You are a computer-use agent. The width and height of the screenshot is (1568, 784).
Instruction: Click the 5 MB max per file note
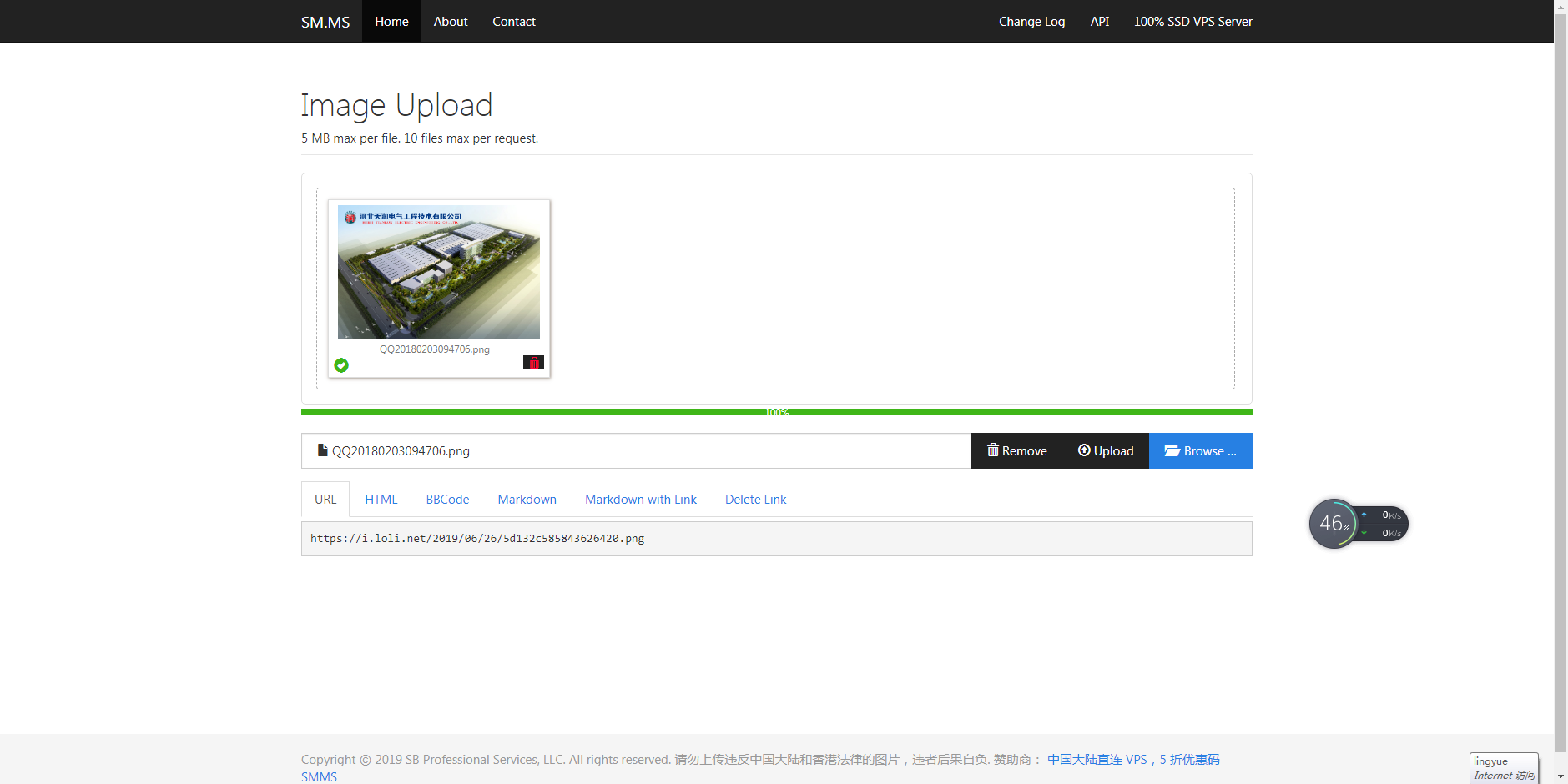point(420,138)
